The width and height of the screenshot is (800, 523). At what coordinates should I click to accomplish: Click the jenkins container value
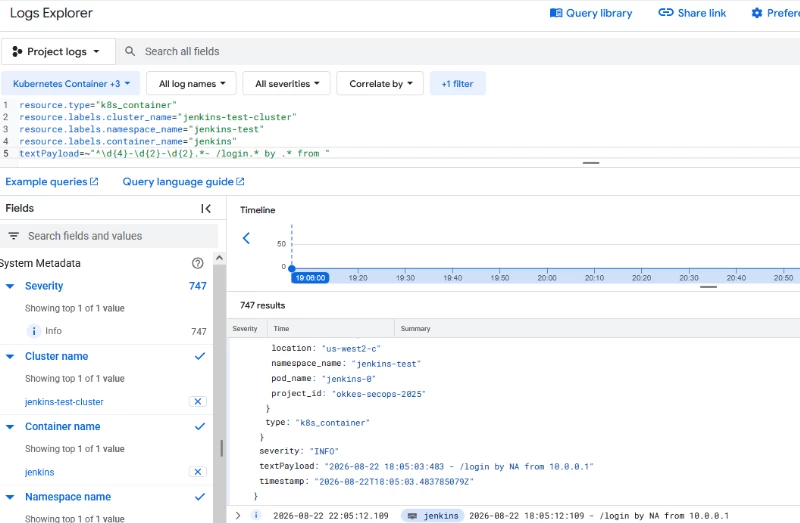[39, 472]
